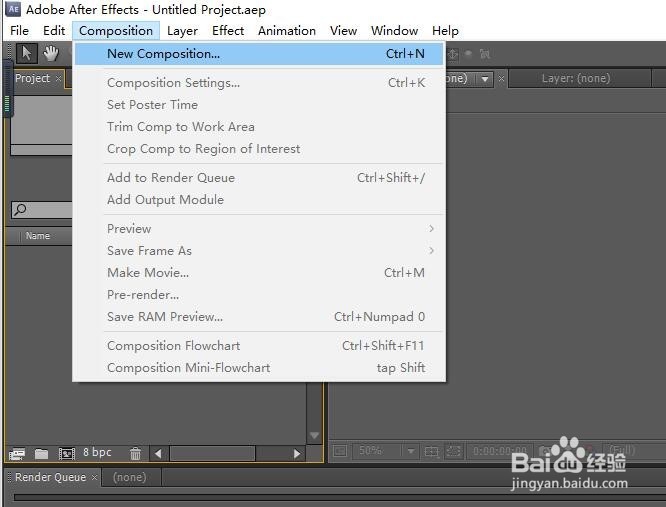Toggle the mask visibility icon in viewer
Screen dimensions: 666x507
tap(454, 451)
